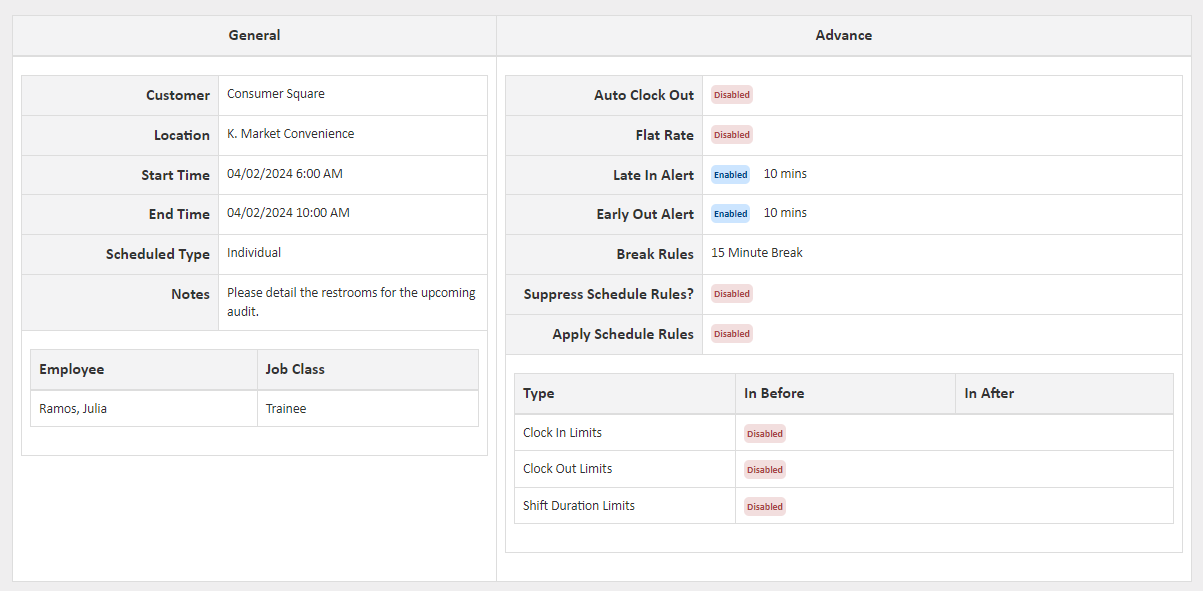This screenshot has width=1203, height=591.
Task: Click the Early Out Alert Enabled badge
Action: pyautogui.click(x=730, y=214)
